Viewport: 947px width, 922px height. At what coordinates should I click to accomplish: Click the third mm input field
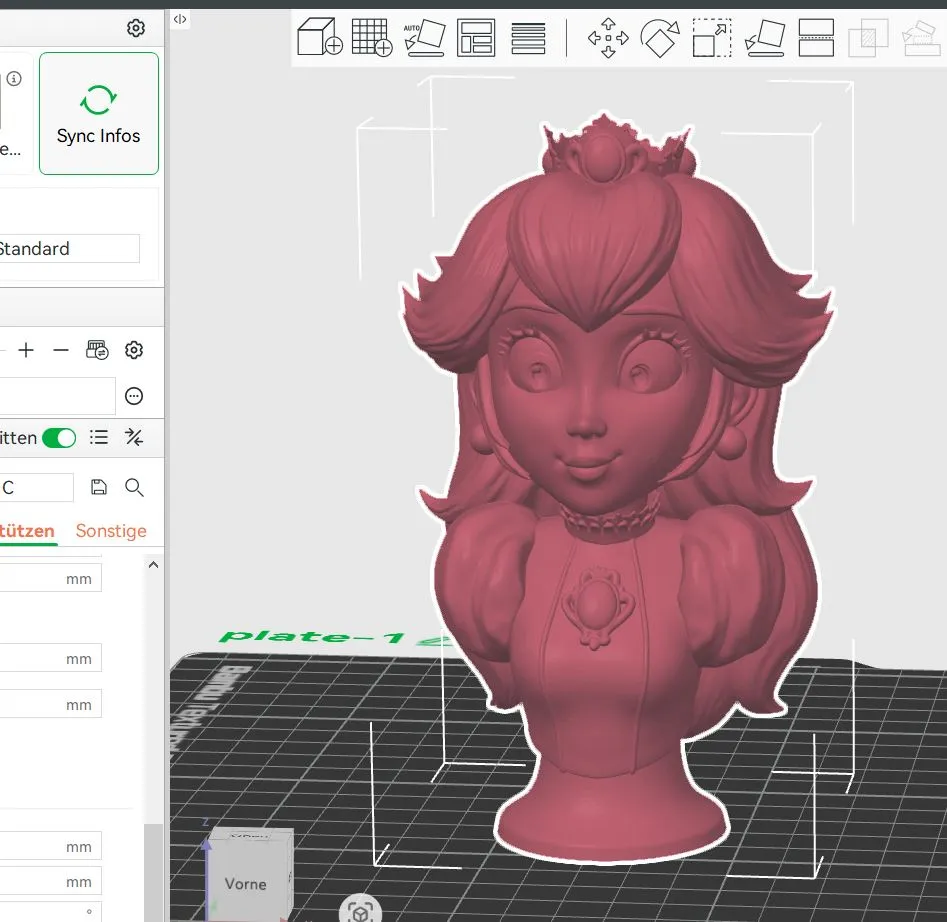(x=51, y=704)
